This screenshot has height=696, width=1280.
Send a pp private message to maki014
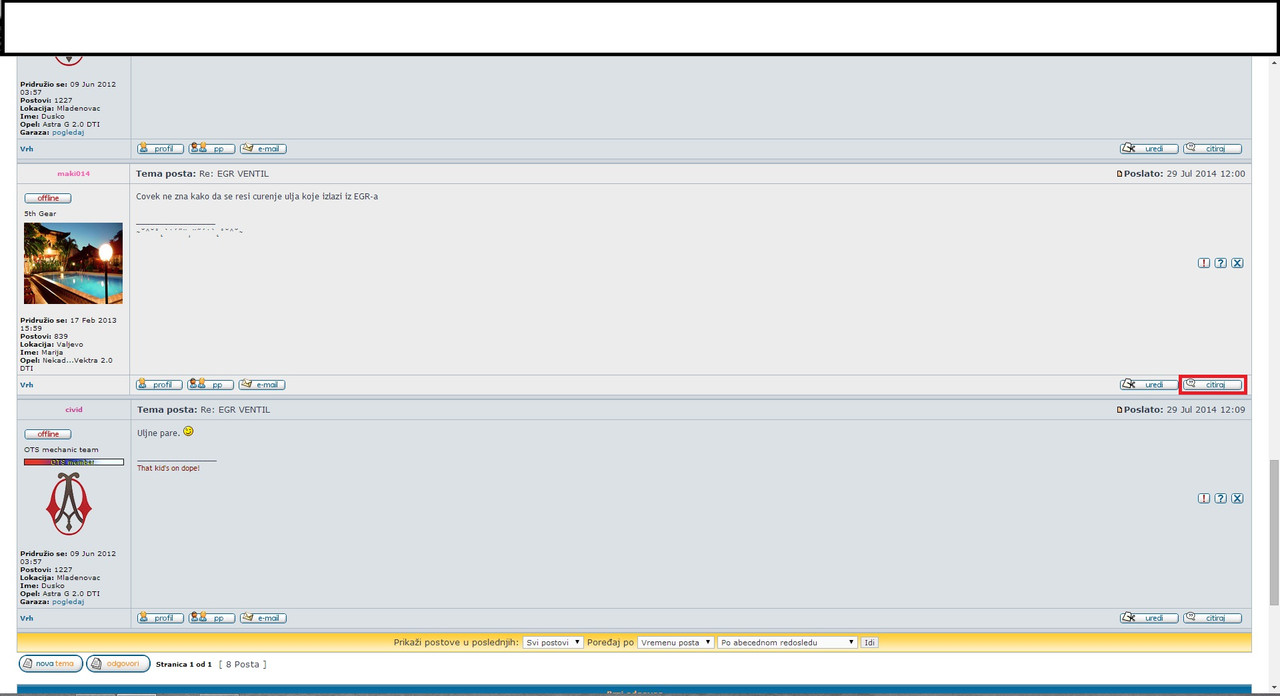pyautogui.click(x=211, y=385)
